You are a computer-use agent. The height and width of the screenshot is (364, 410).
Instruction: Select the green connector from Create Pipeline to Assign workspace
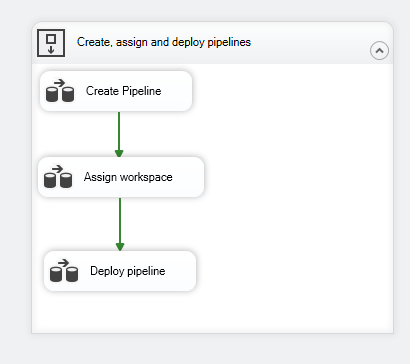tap(119, 134)
